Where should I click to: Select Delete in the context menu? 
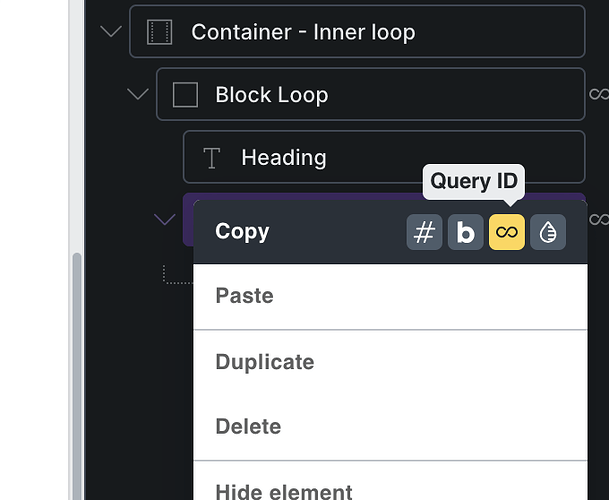coord(248,427)
